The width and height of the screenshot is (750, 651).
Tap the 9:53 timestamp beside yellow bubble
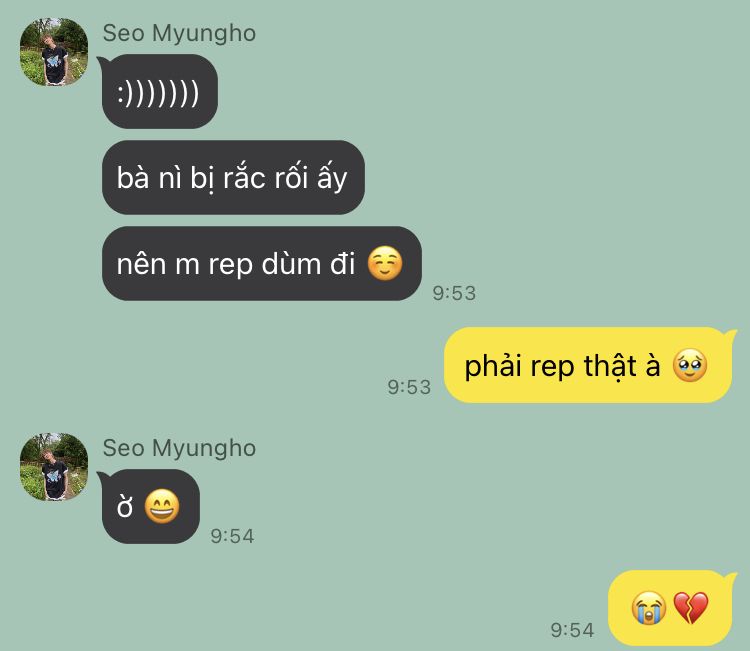(409, 387)
